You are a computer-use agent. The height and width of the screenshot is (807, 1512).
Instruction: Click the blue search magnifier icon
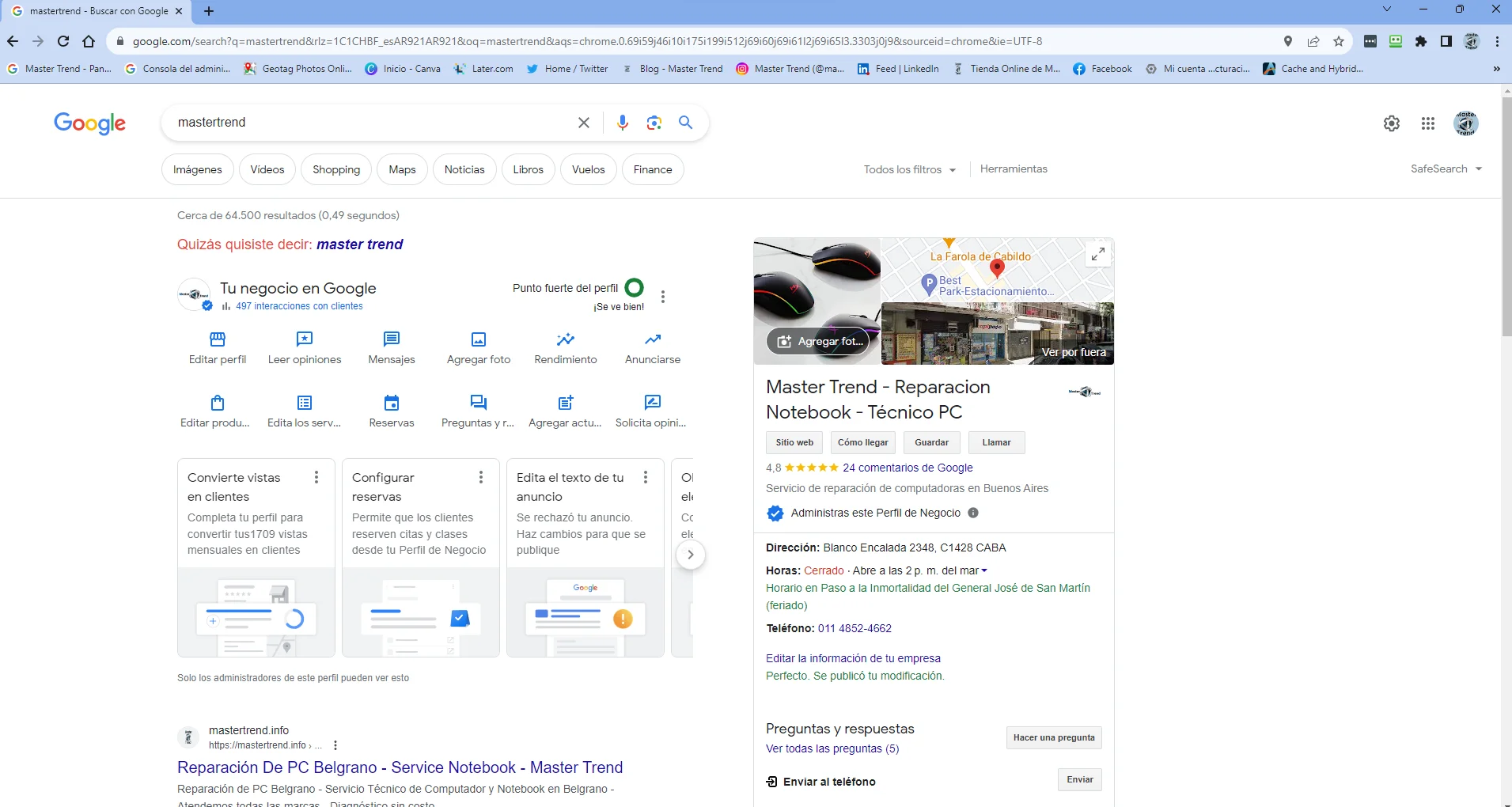pyautogui.click(x=686, y=123)
